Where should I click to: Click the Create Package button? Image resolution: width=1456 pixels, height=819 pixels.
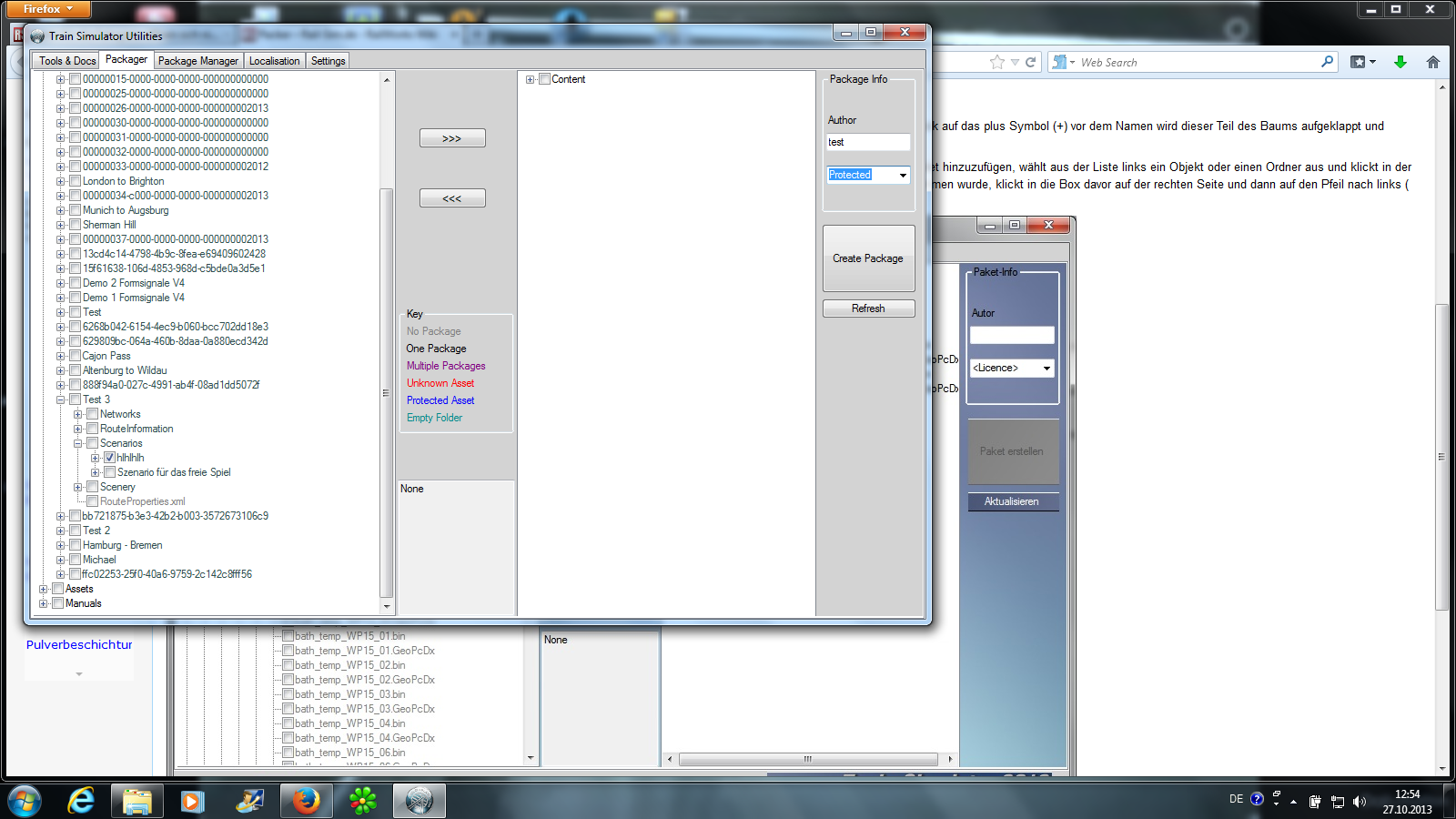pyautogui.click(x=868, y=258)
